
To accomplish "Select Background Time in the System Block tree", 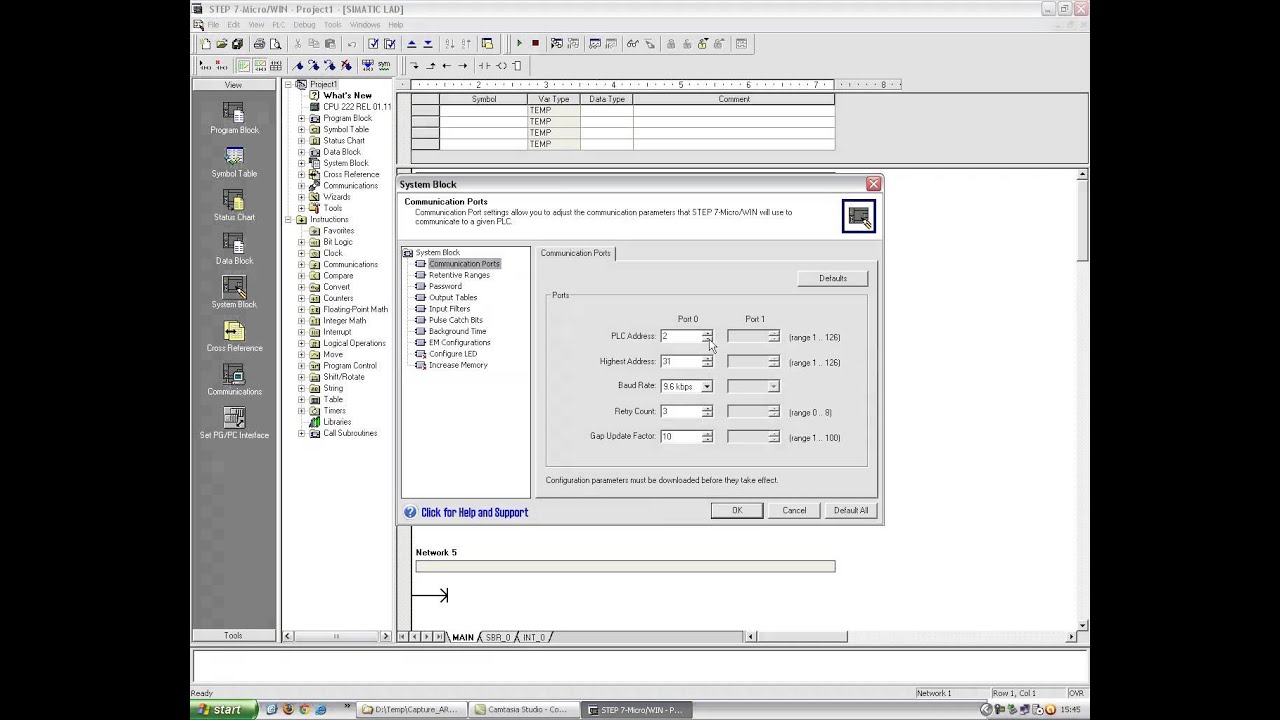I will point(457,331).
